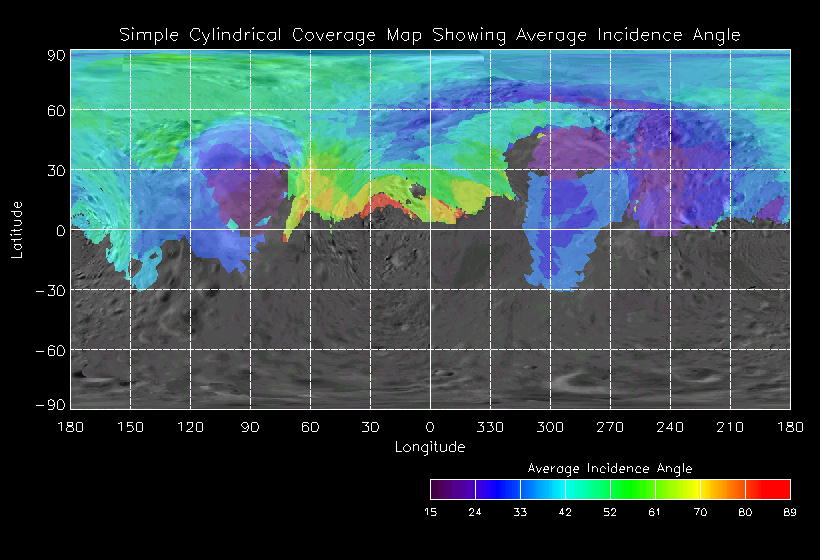
Task: Click the longitude tick label '300'
Action: [550, 427]
